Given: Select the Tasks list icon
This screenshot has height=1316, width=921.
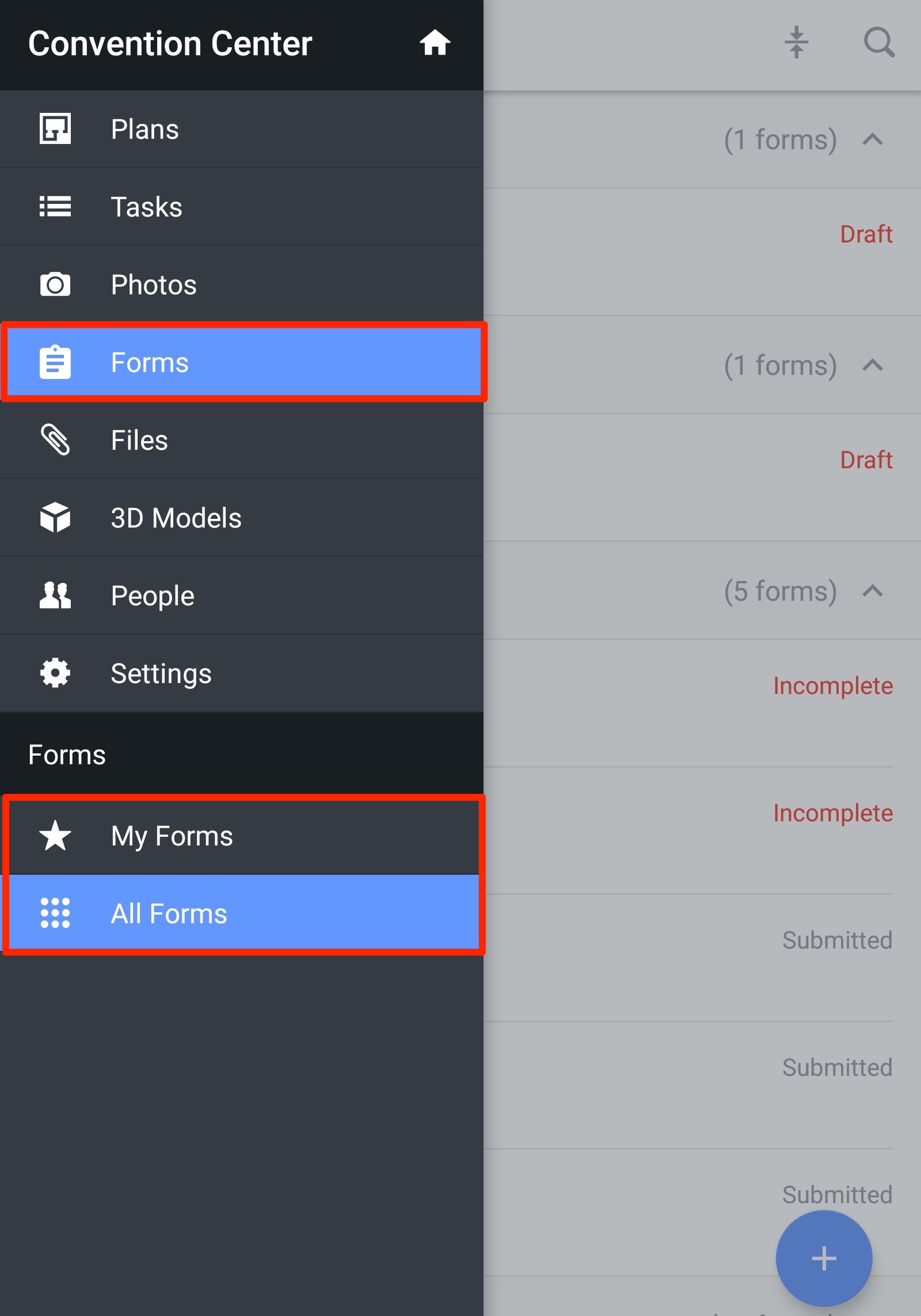Looking at the screenshot, I should pyautogui.click(x=55, y=207).
